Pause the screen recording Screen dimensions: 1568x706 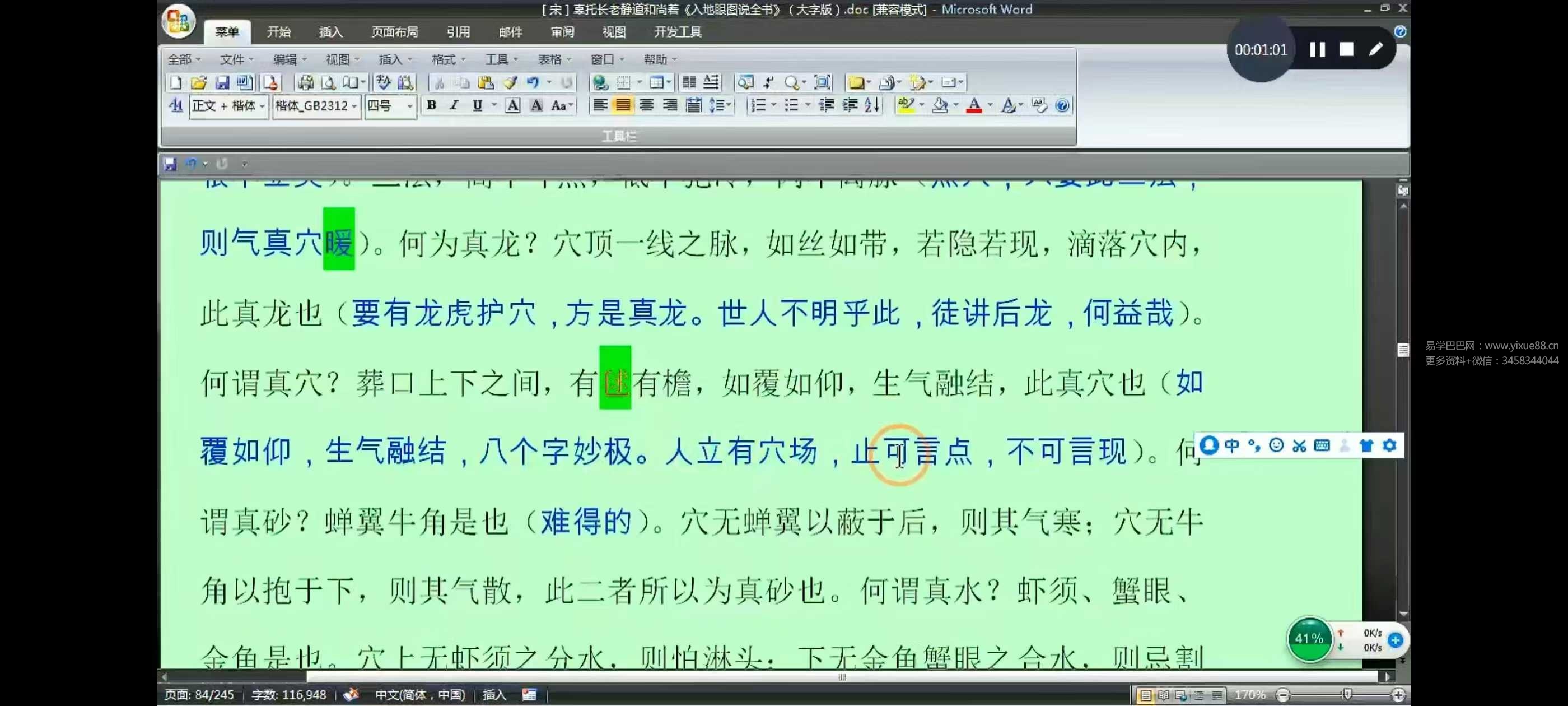click(1317, 49)
